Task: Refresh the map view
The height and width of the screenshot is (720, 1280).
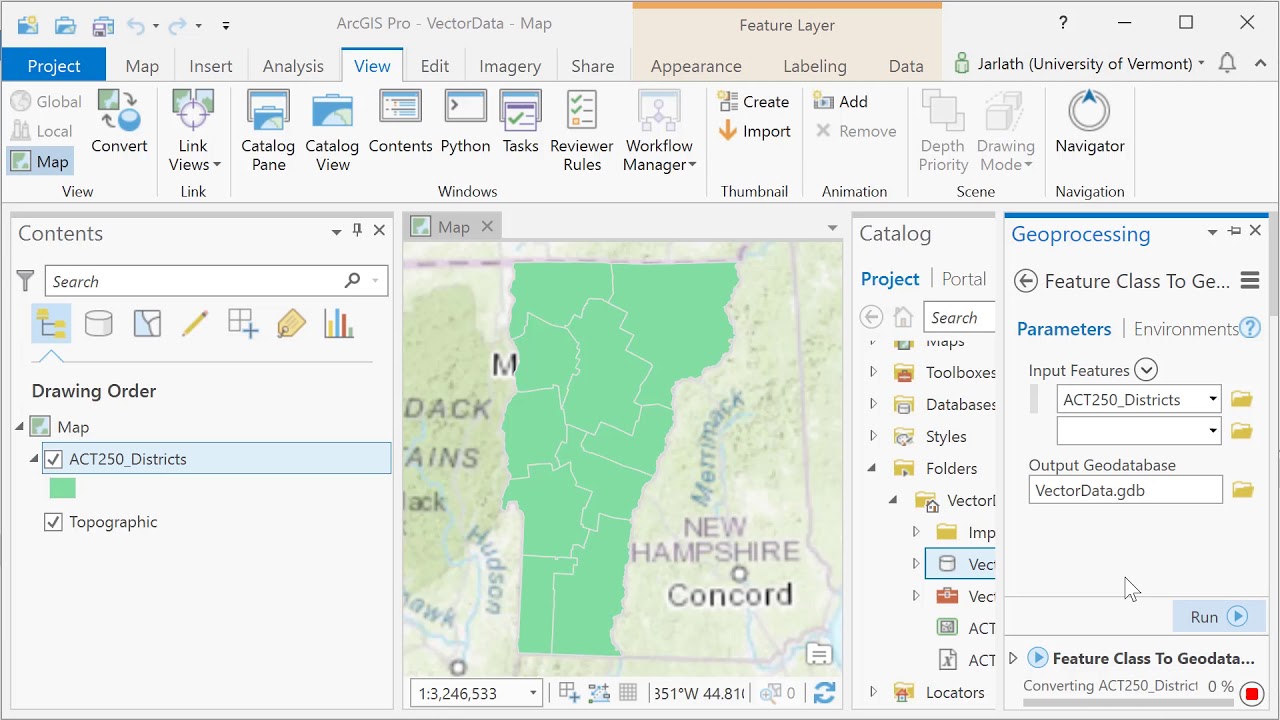Action: click(x=824, y=693)
